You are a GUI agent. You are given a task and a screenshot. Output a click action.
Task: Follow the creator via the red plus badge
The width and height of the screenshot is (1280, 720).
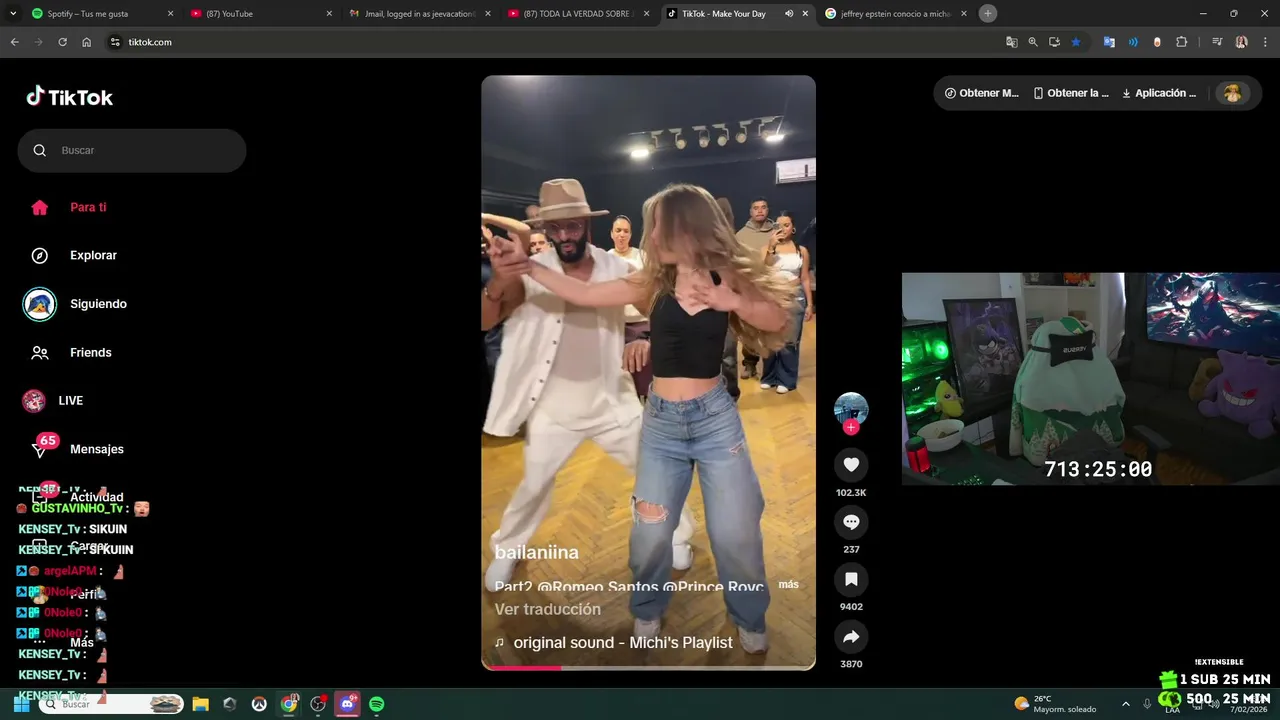tap(851, 427)
